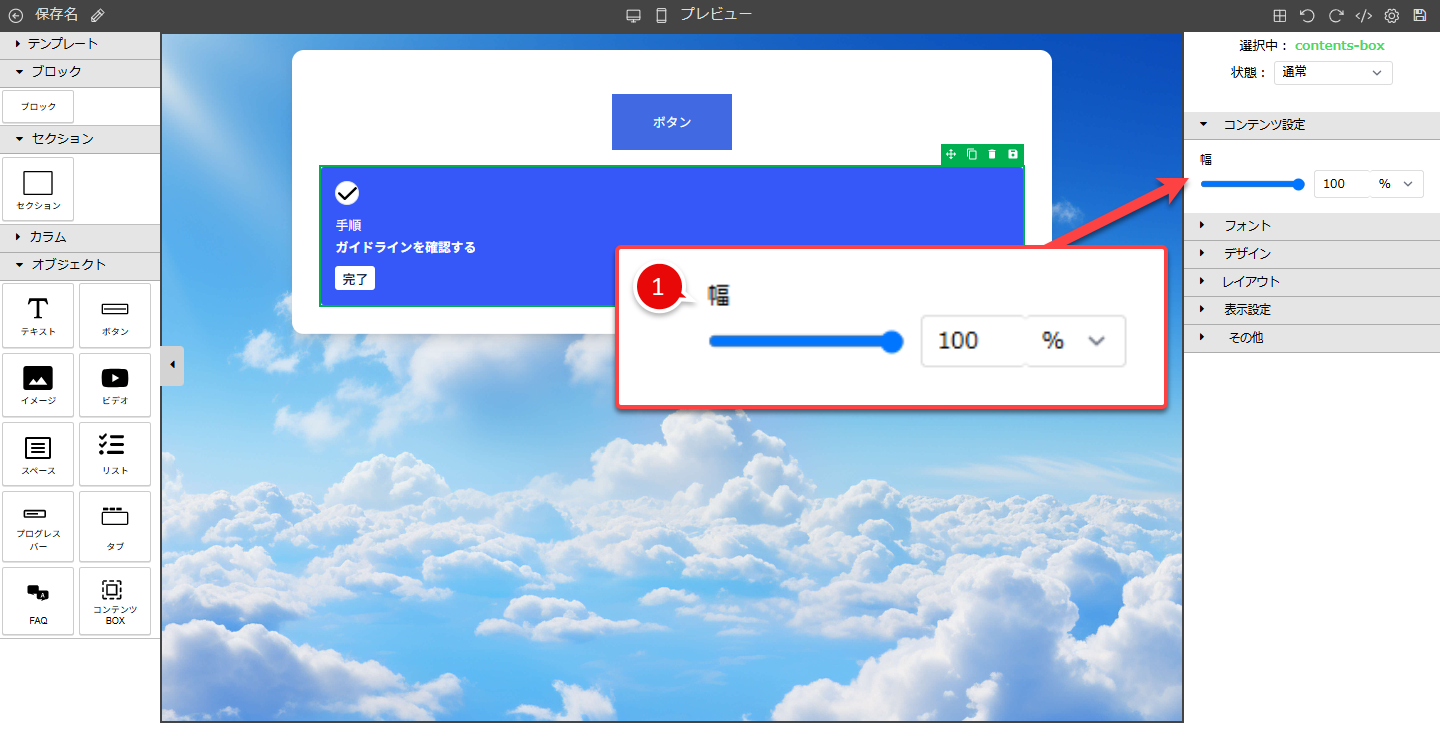The image size is (1440, 731).
Task: Click the pencil icon to rename 保存名
Action: pyautogui.click(x=97, y=15)
